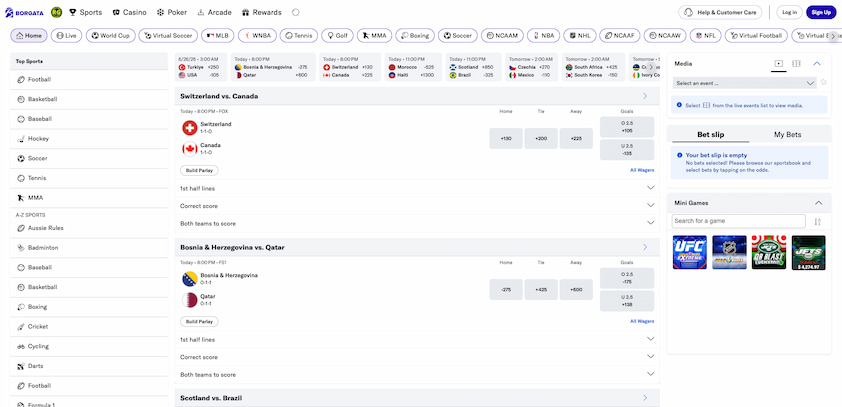The height and width of the screenshot is (407, 842).
Task: Launch the UFC Extreme mini game thumbnail
Action: (689, 252)
